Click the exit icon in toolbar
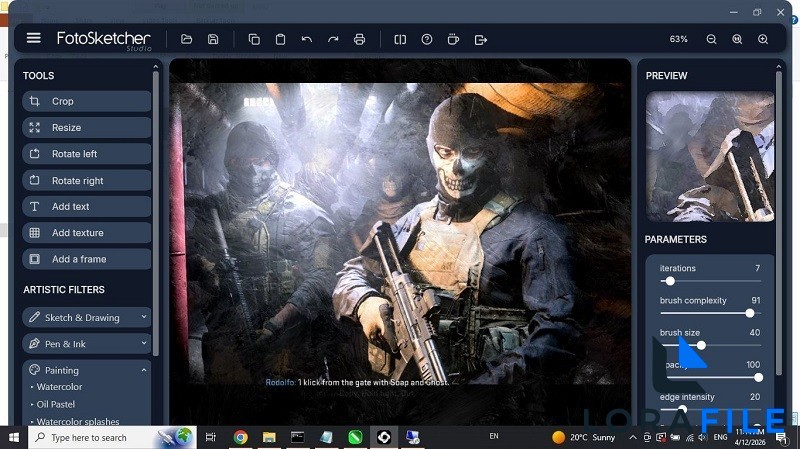Viewport: 800px width, 449px height. 481,39
